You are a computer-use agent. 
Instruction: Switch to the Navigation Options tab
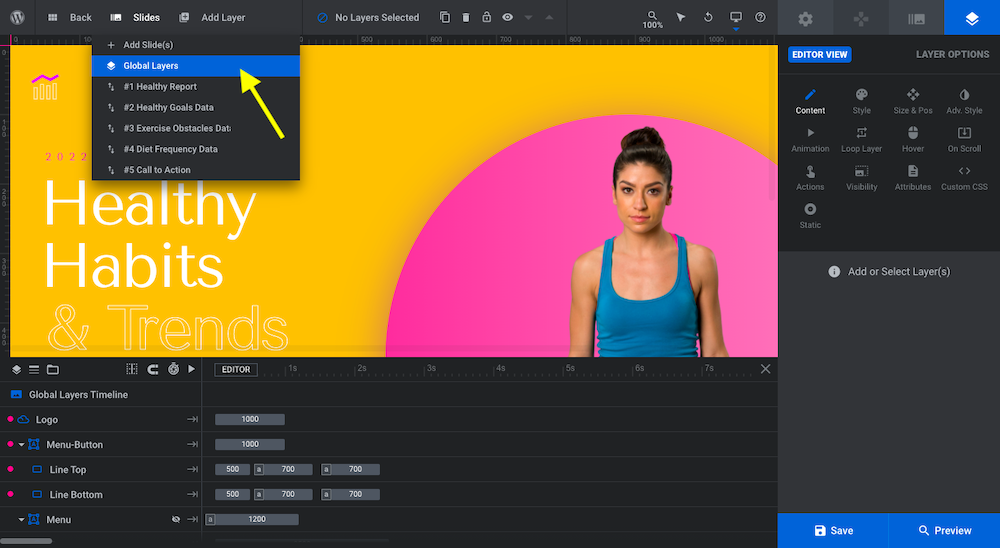861,19
